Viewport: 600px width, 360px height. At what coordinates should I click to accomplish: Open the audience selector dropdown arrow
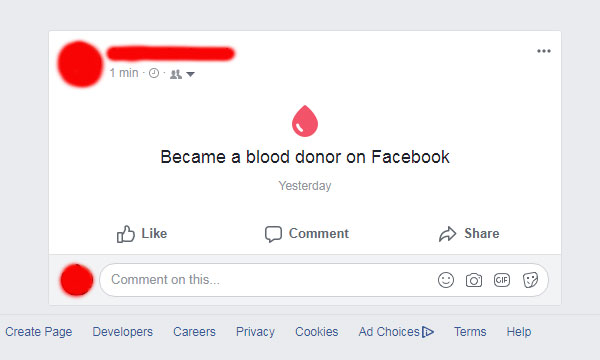(x=190, y=74)
